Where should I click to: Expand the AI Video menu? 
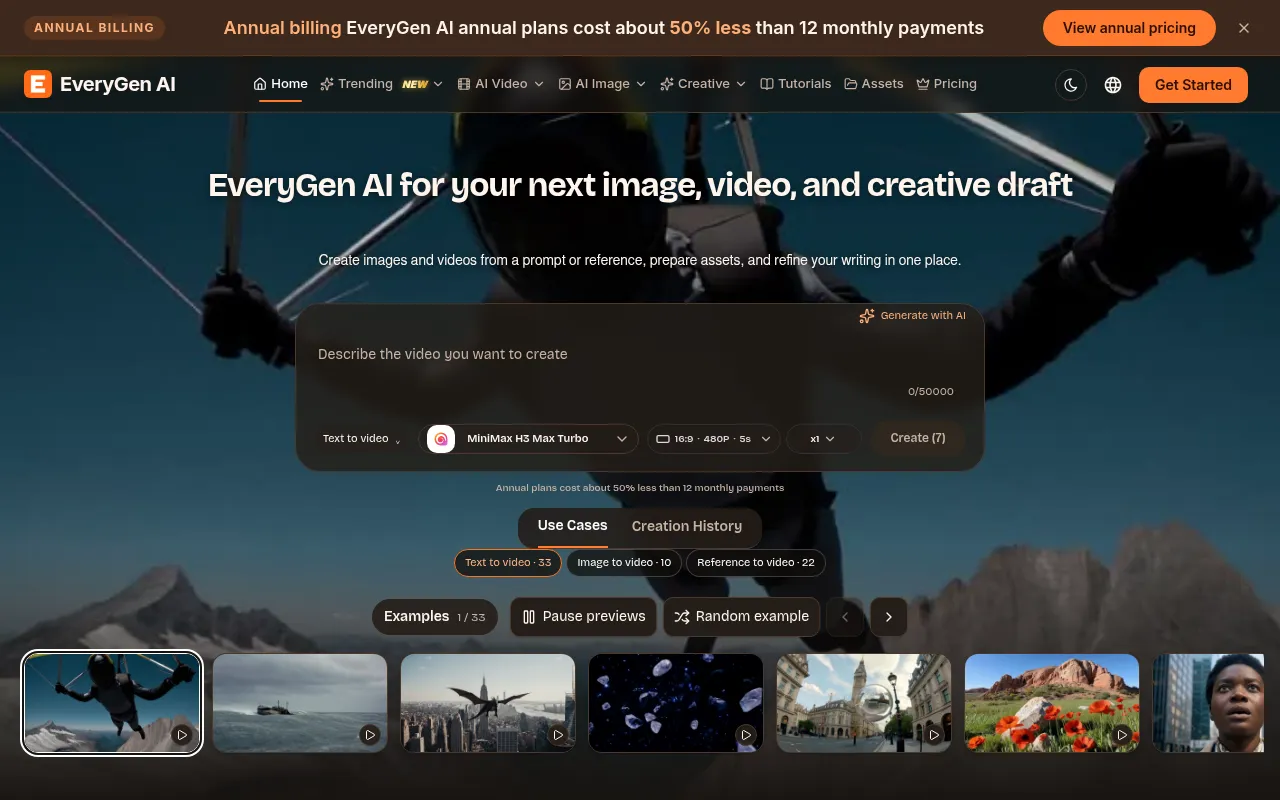pyautogui.click(x=501, y=84)
